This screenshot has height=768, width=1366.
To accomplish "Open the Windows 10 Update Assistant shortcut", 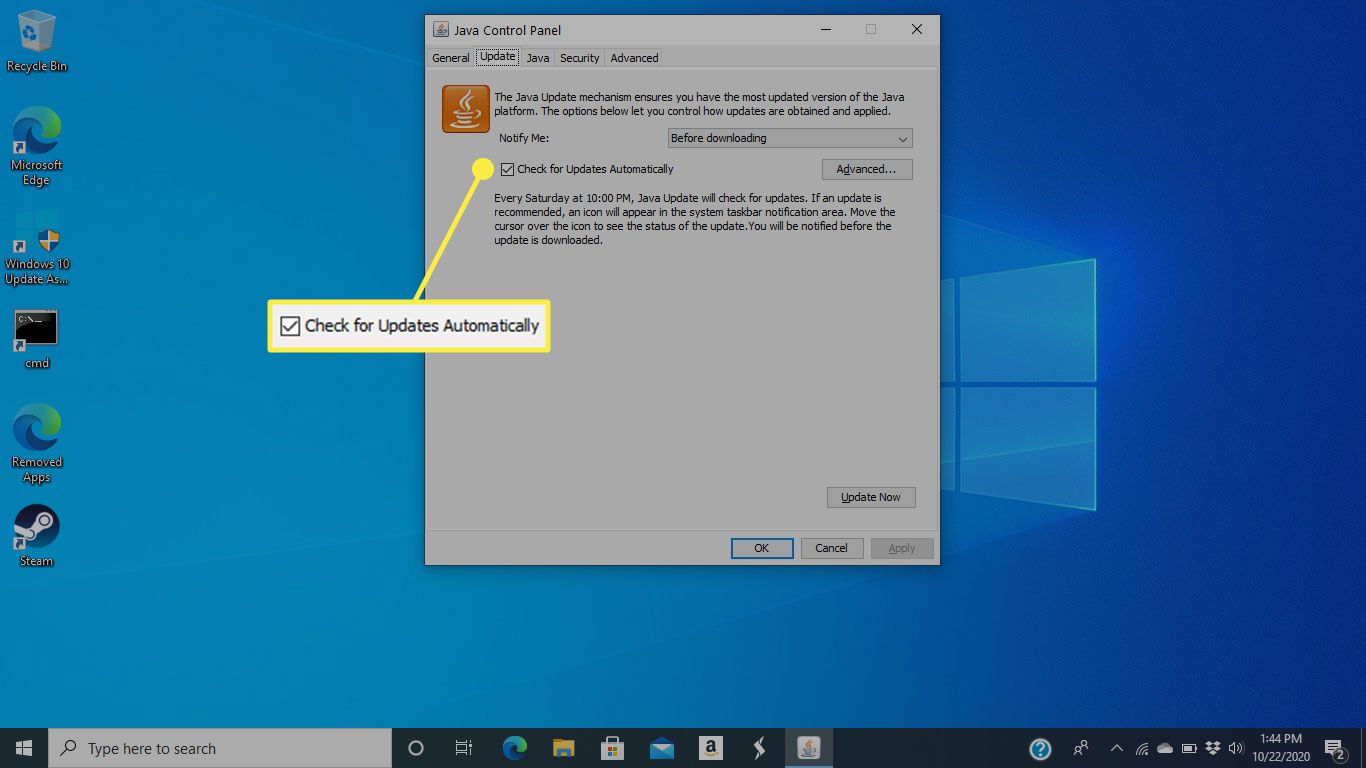I will (37, 246).
